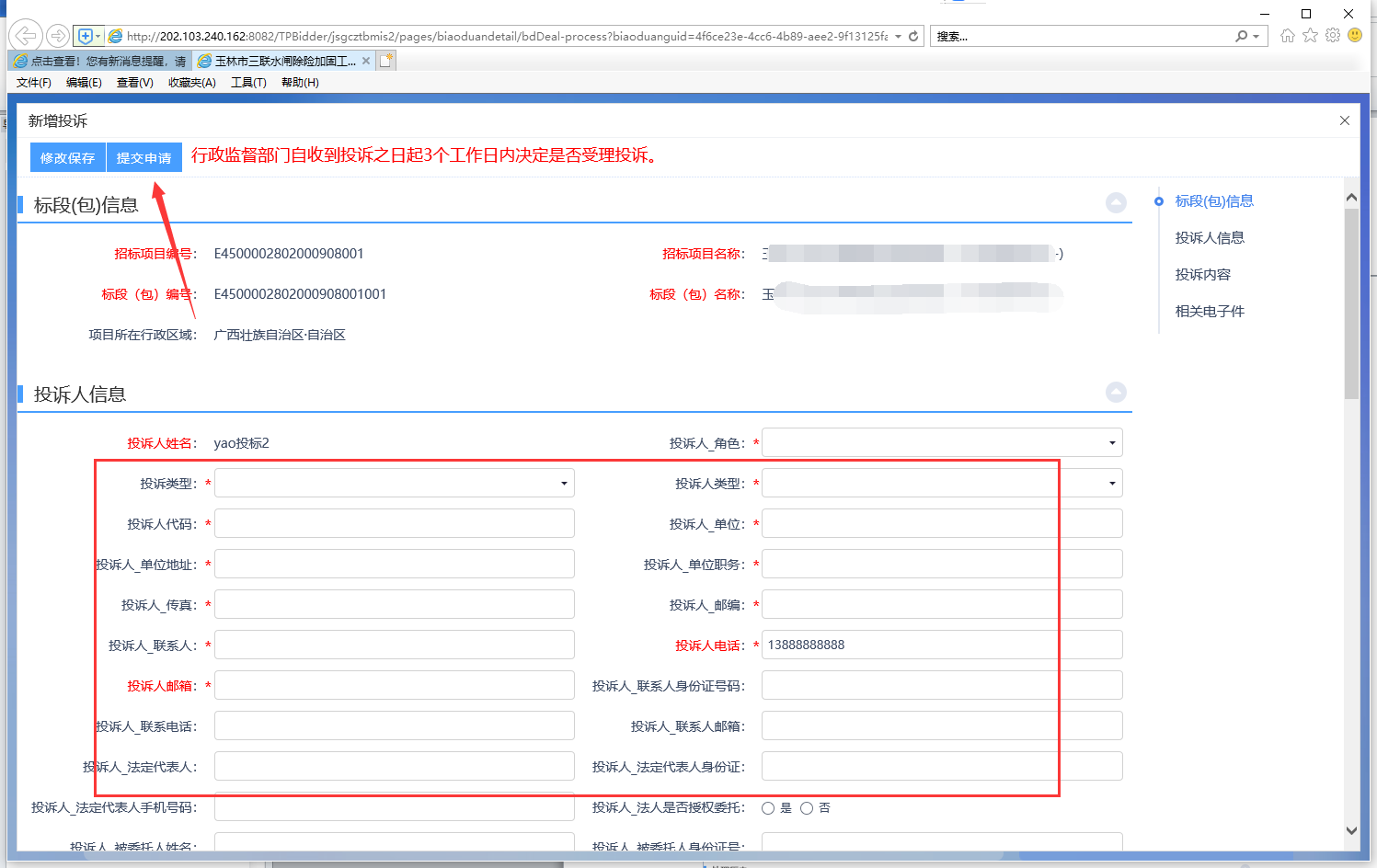Click the 投诉人_代码 input field
The width and height of the screenshot is (1377, 868).
tap(394, 524)
